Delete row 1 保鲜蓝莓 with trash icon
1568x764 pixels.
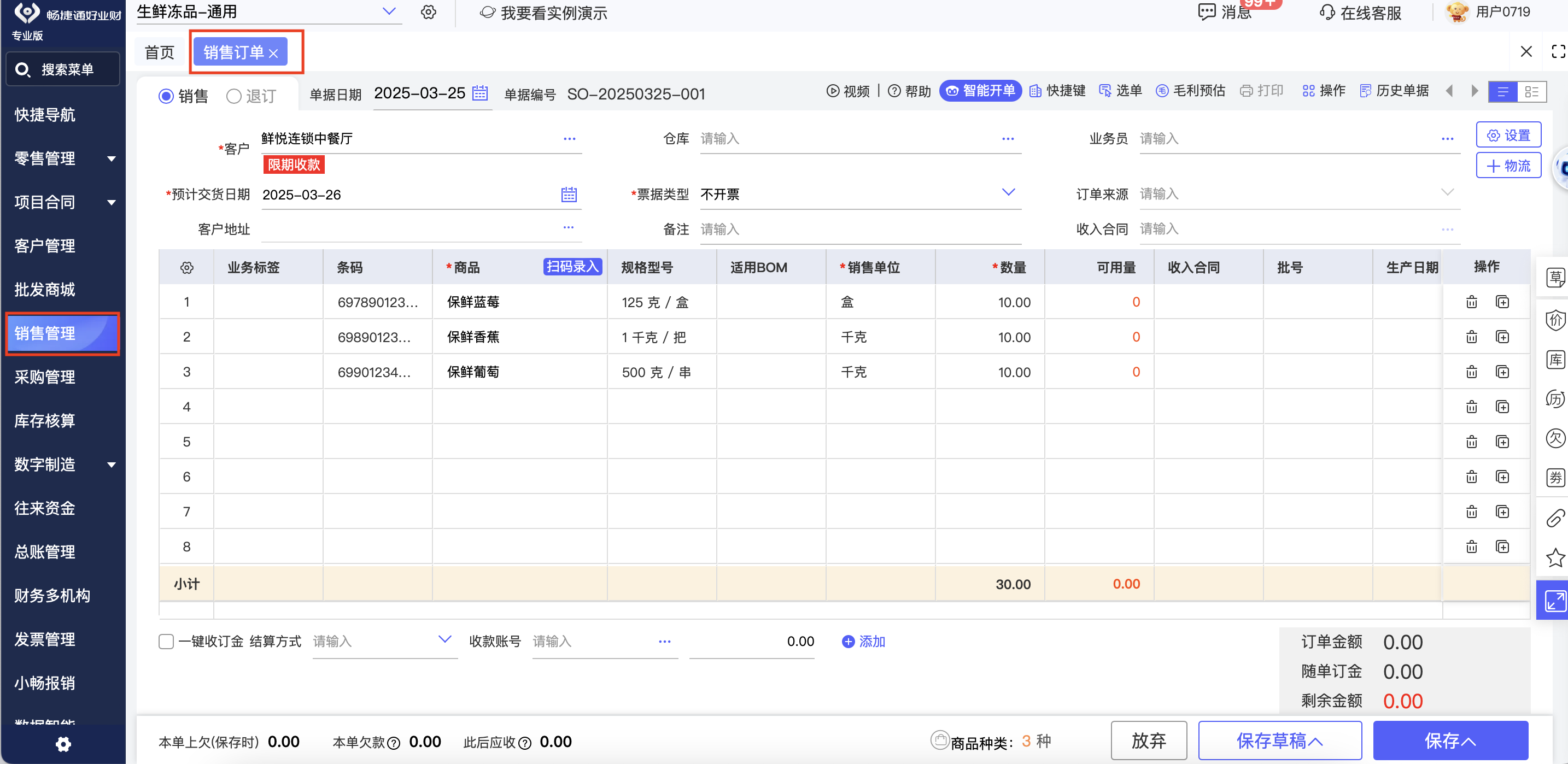pos(1471,302)
